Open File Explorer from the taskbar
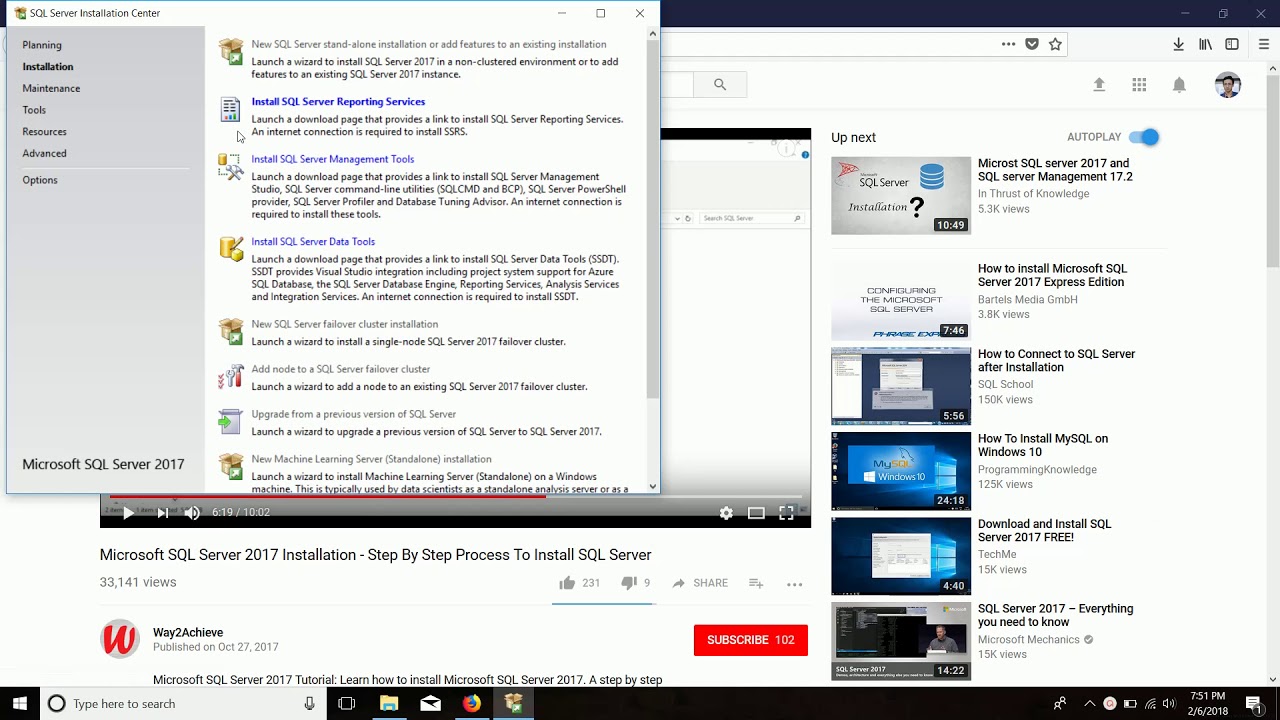Screen dimensions: 1280x720 [x=389, y=704]
